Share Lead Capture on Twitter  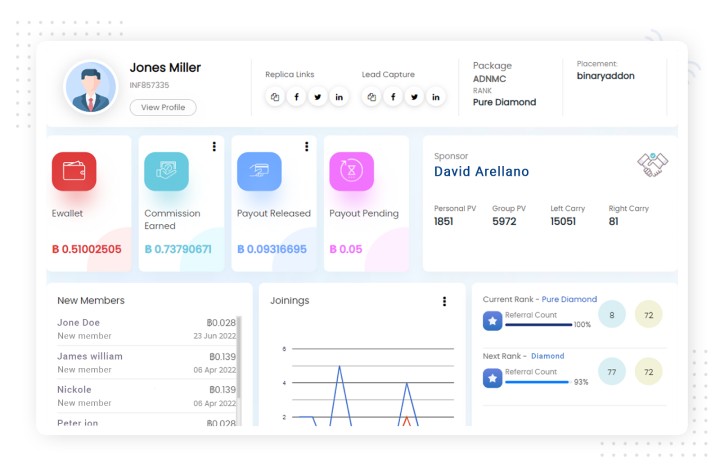pos(415,97)
